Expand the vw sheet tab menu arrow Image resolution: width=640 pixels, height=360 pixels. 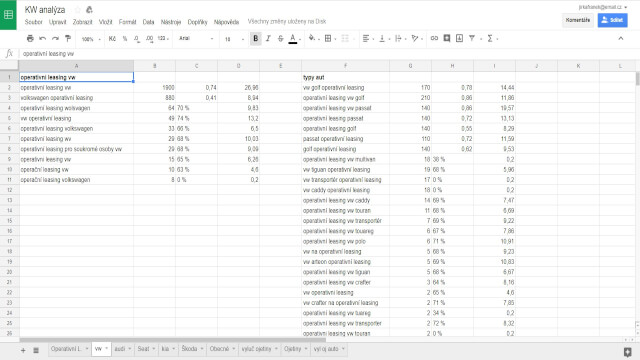click(x=107, y=349)
